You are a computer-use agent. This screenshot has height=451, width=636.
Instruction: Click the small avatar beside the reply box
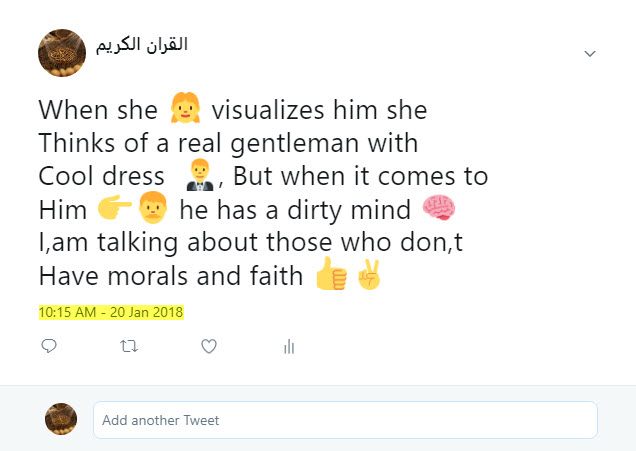tap(61, 419)
